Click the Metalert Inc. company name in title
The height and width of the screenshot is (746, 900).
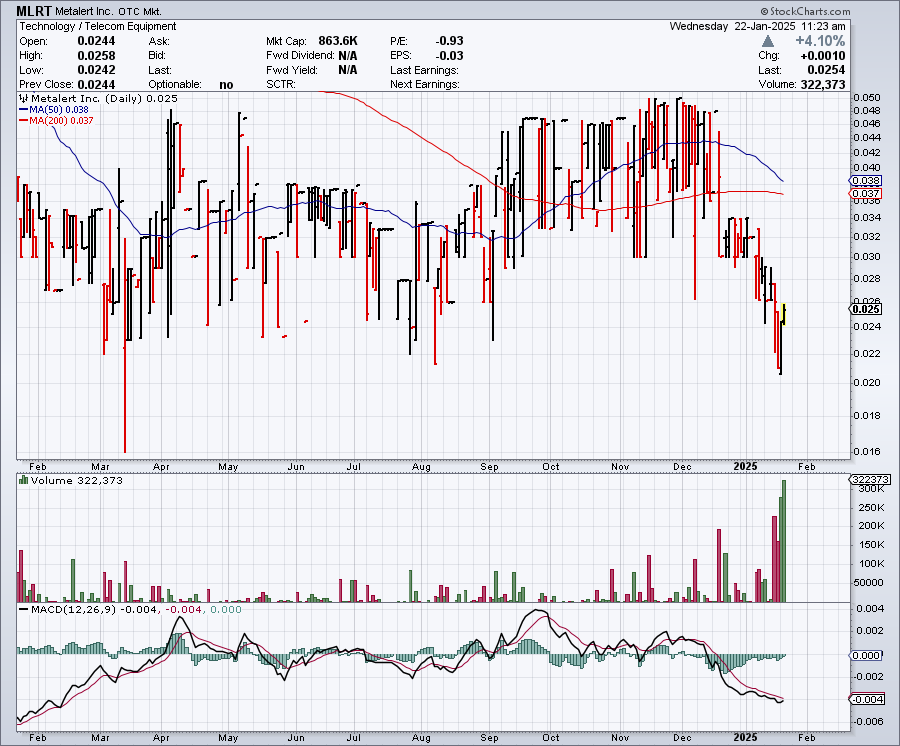click(x=84, y=11)
